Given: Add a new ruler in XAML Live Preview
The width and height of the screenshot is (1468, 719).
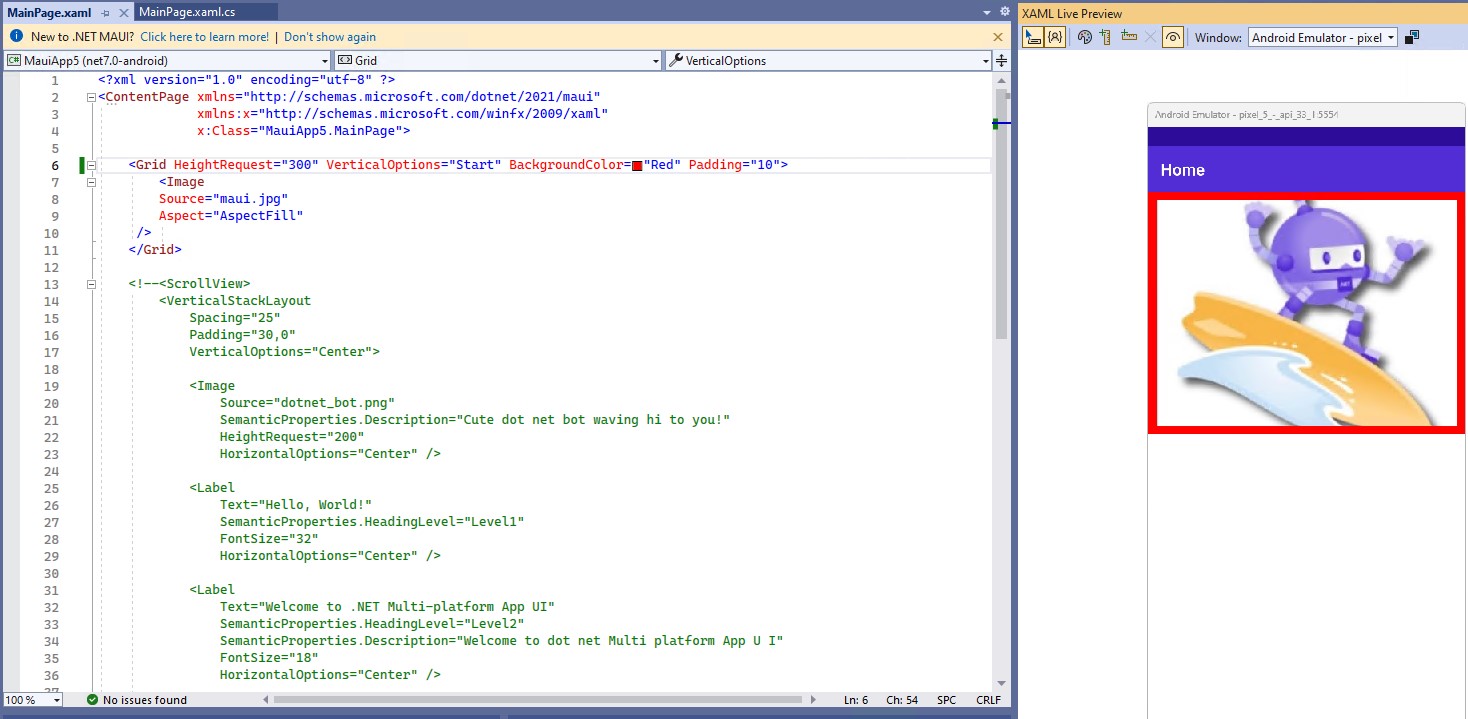Looking at the screenshot, I should pyautogui.click(x=1106, y=37).
